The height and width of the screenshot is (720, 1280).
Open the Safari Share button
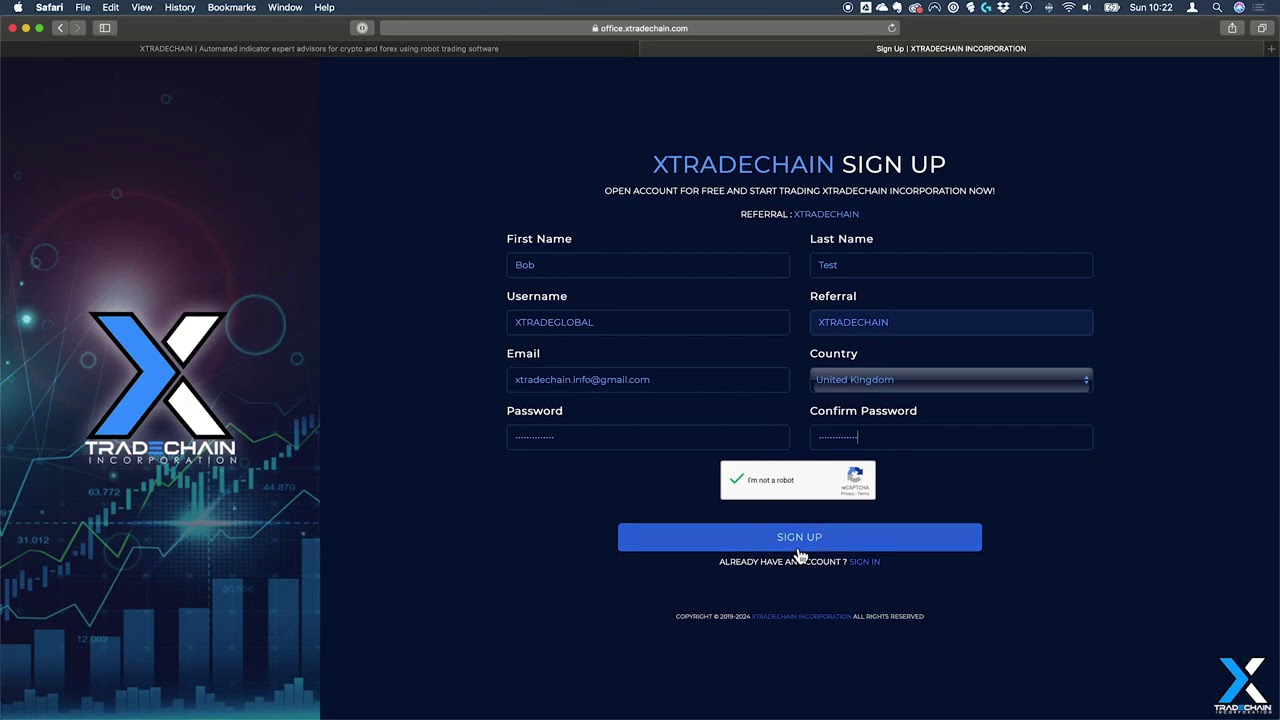click(1232, 28)
